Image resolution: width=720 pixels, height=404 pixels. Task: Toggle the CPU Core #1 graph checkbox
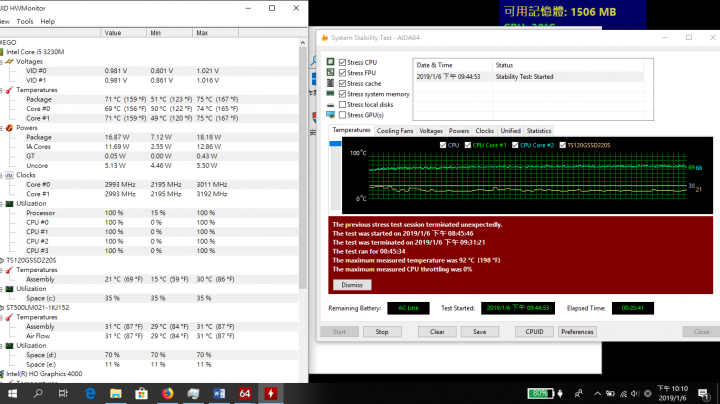(468, 145)
